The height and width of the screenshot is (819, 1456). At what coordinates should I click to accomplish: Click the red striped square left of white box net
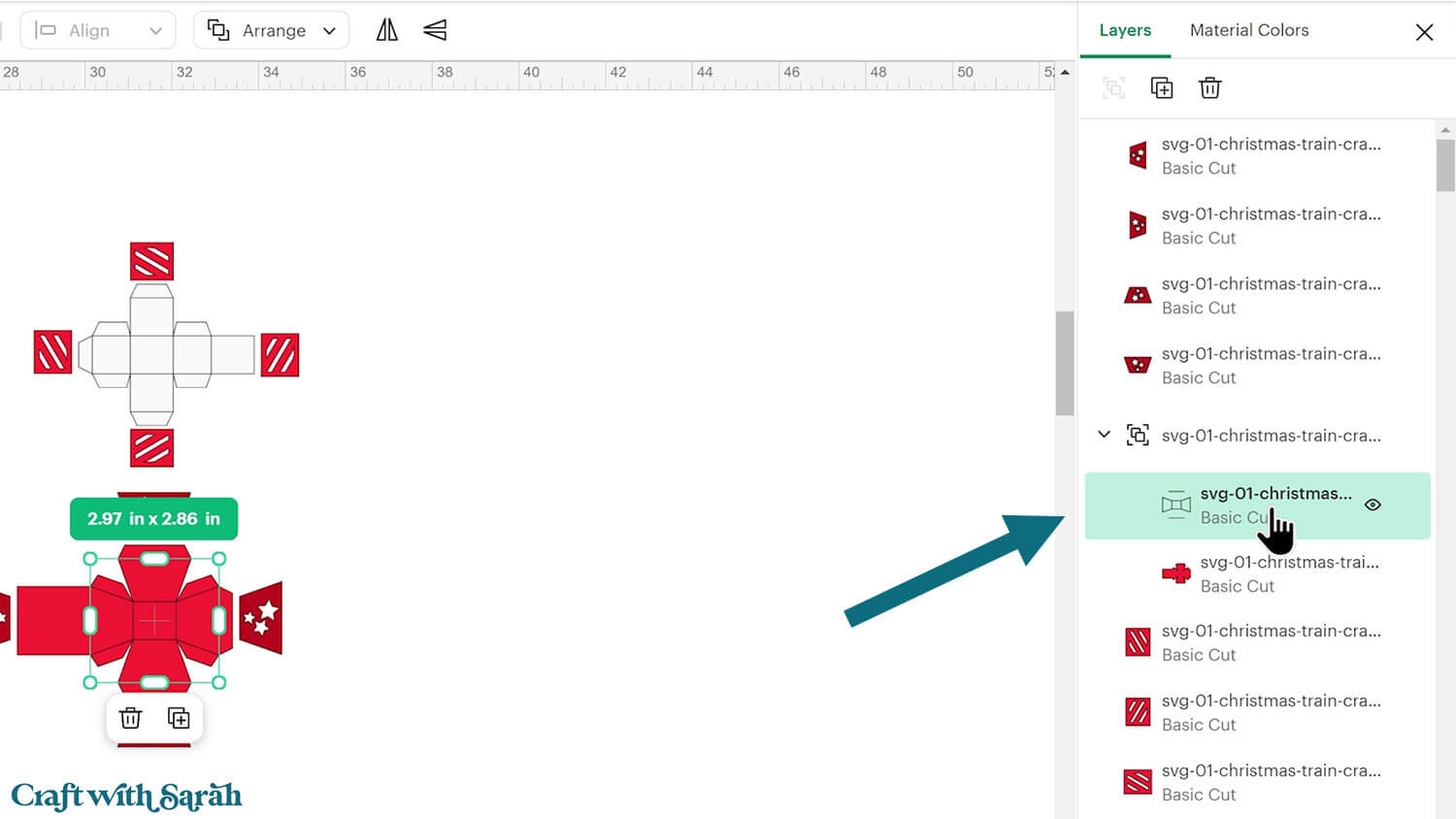[x=53, y=352]
